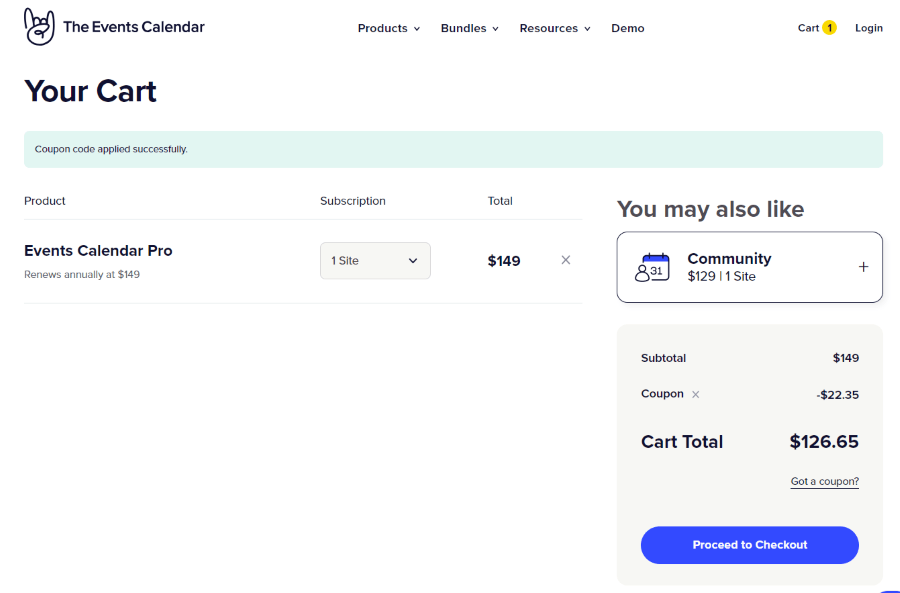Click the Got a coupon? link

click(825, 481)
